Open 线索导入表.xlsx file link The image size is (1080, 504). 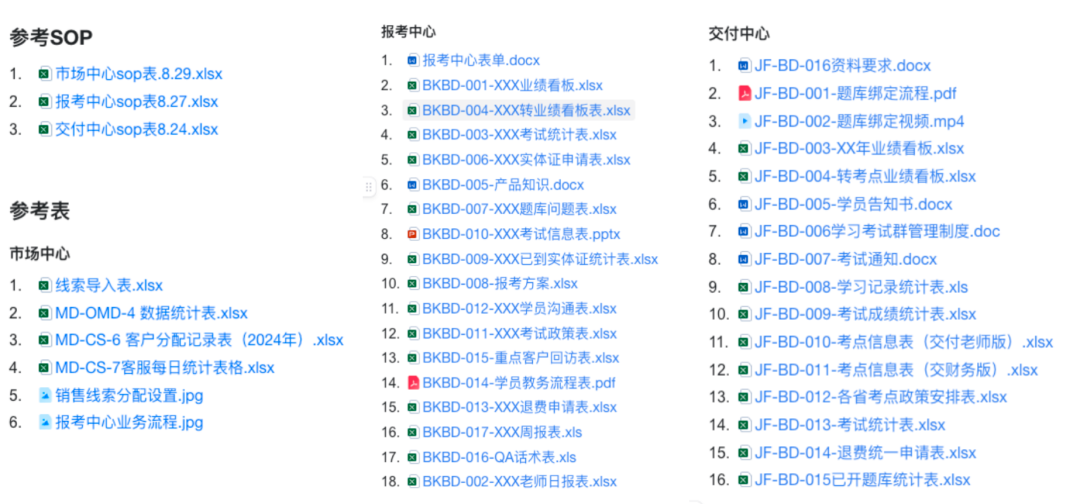pyautogui.click(x=109, y=285)
